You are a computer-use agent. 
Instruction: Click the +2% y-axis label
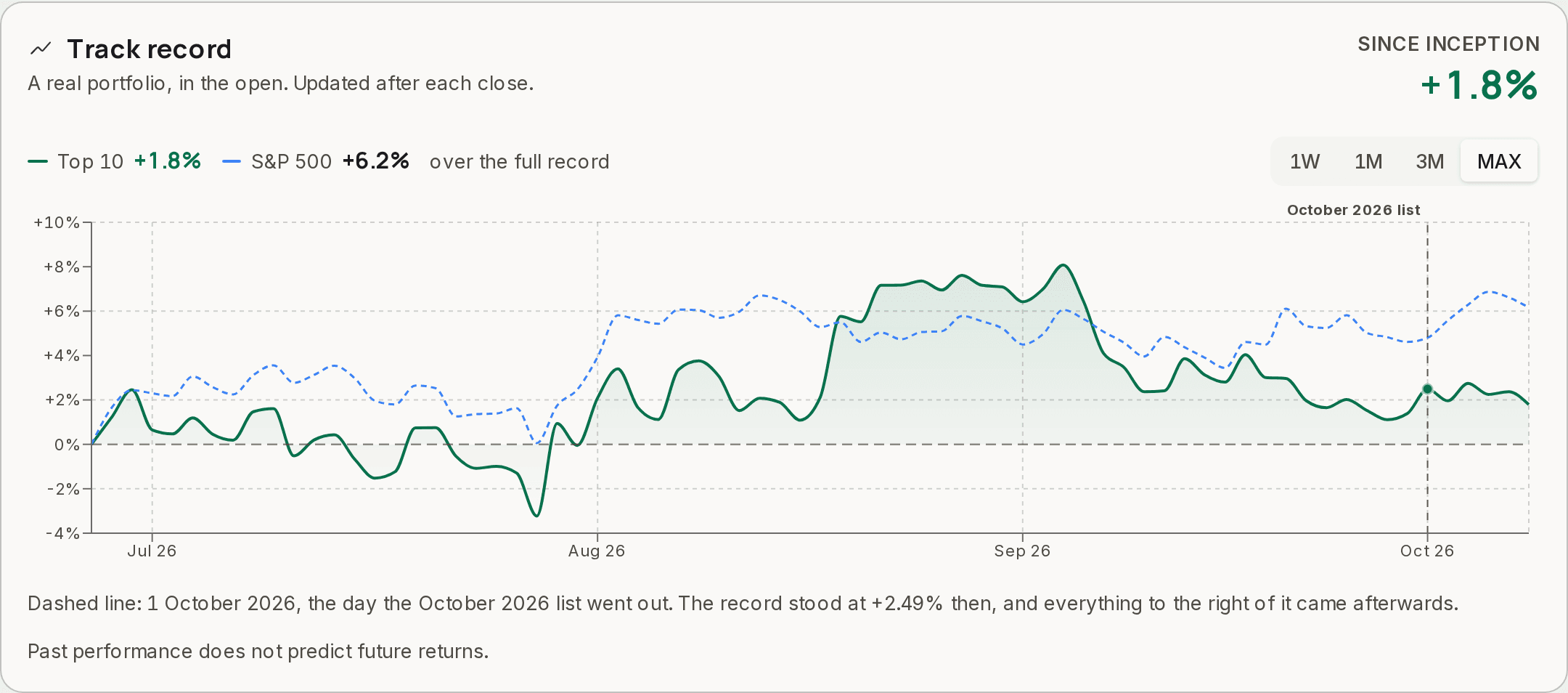point(62,400)
